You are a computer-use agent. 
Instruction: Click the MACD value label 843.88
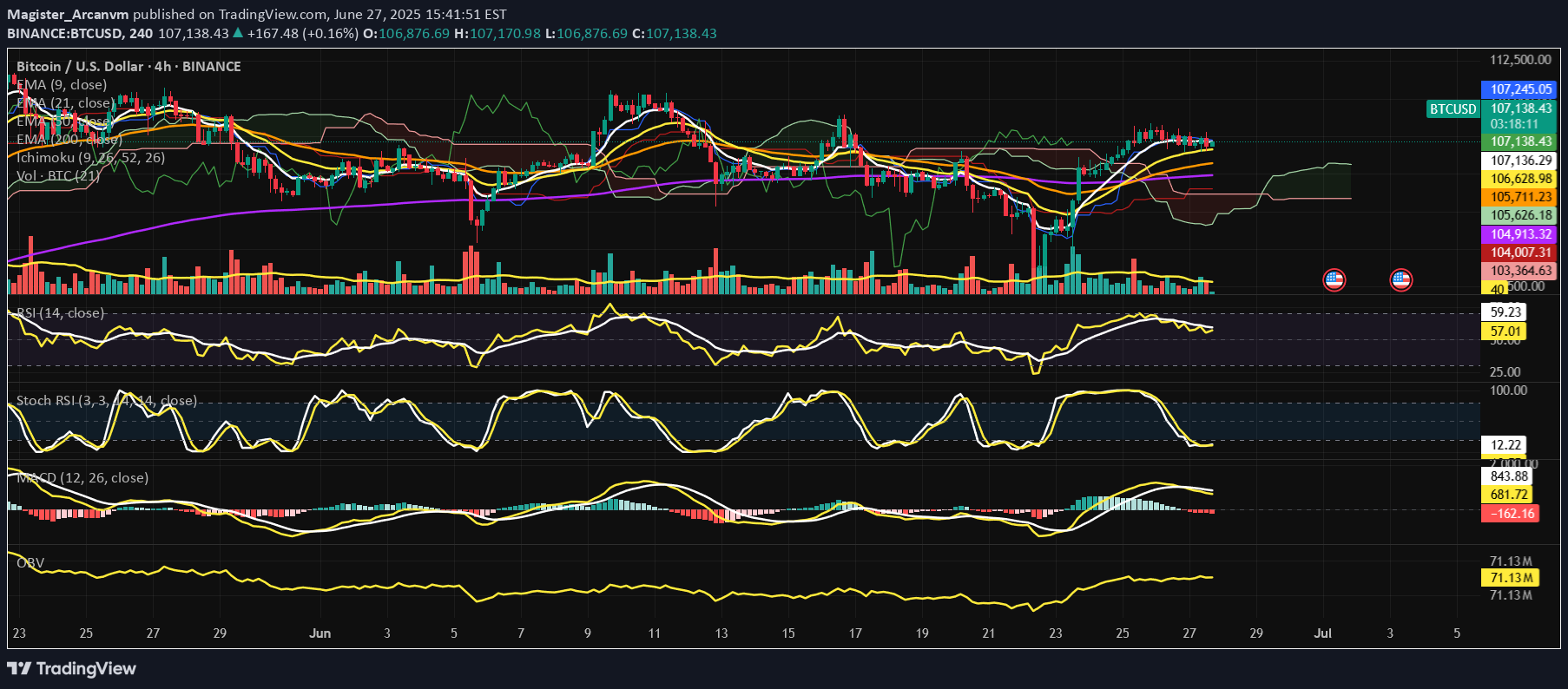[1508, 476]
